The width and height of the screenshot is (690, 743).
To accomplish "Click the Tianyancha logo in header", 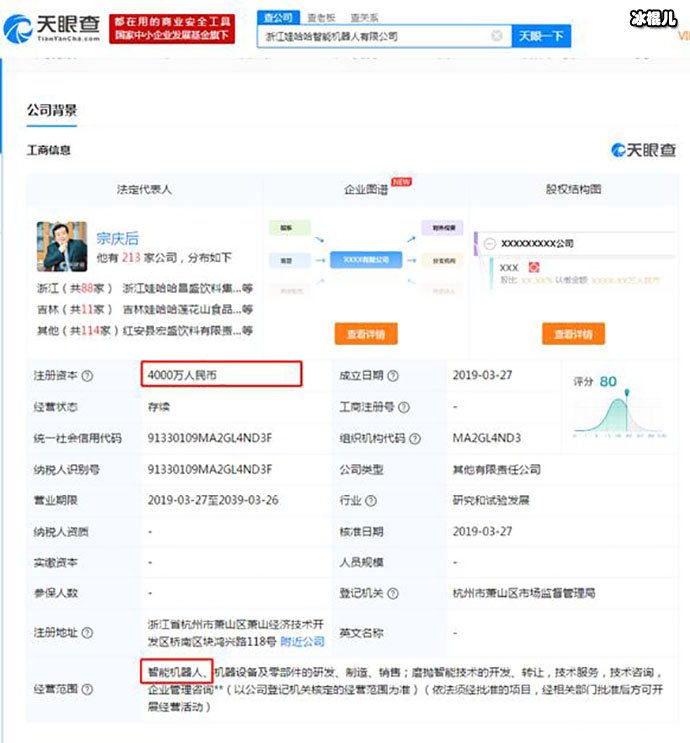I will (x=52, y=28).
